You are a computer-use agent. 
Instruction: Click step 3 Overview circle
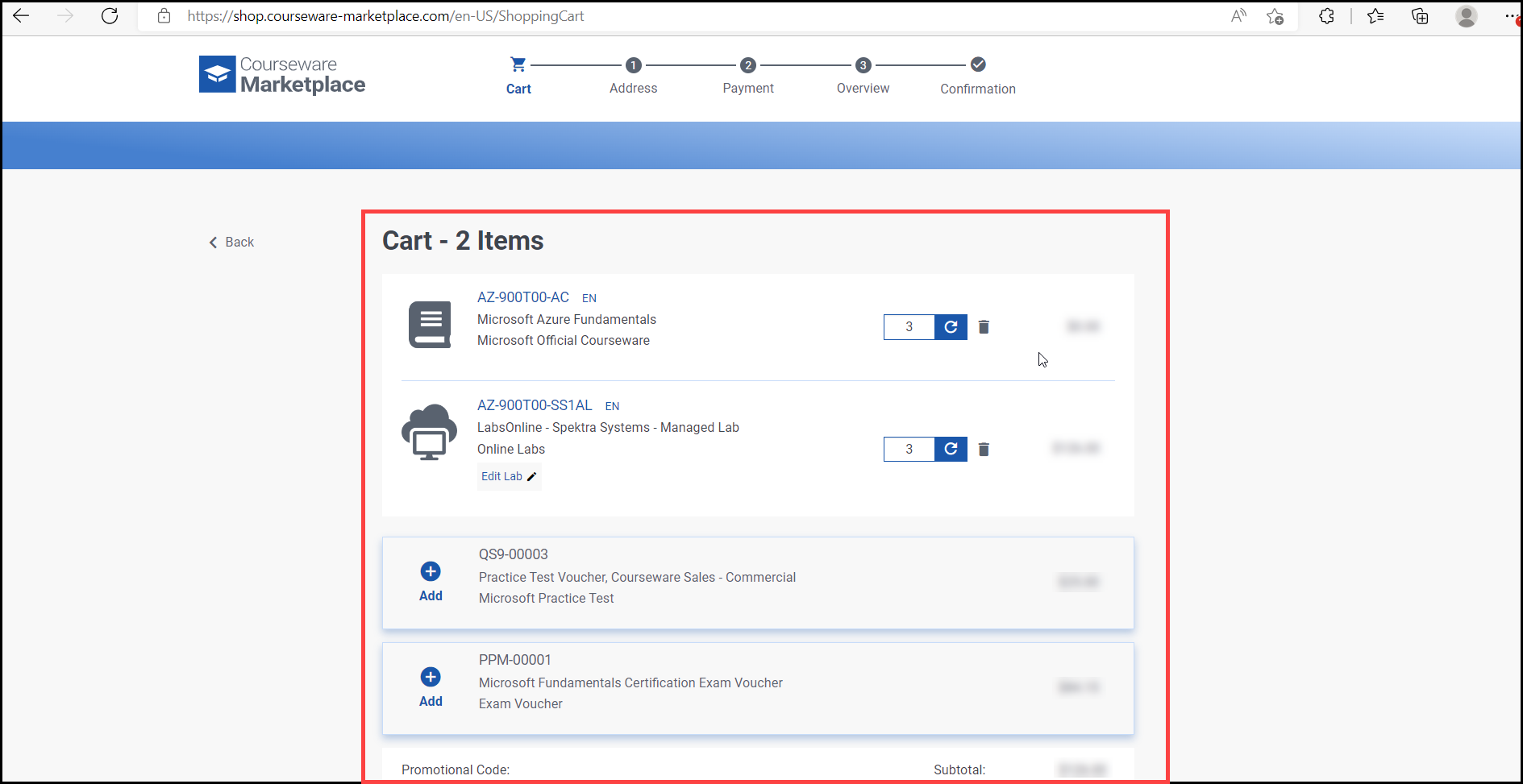(x=863, y=64)
